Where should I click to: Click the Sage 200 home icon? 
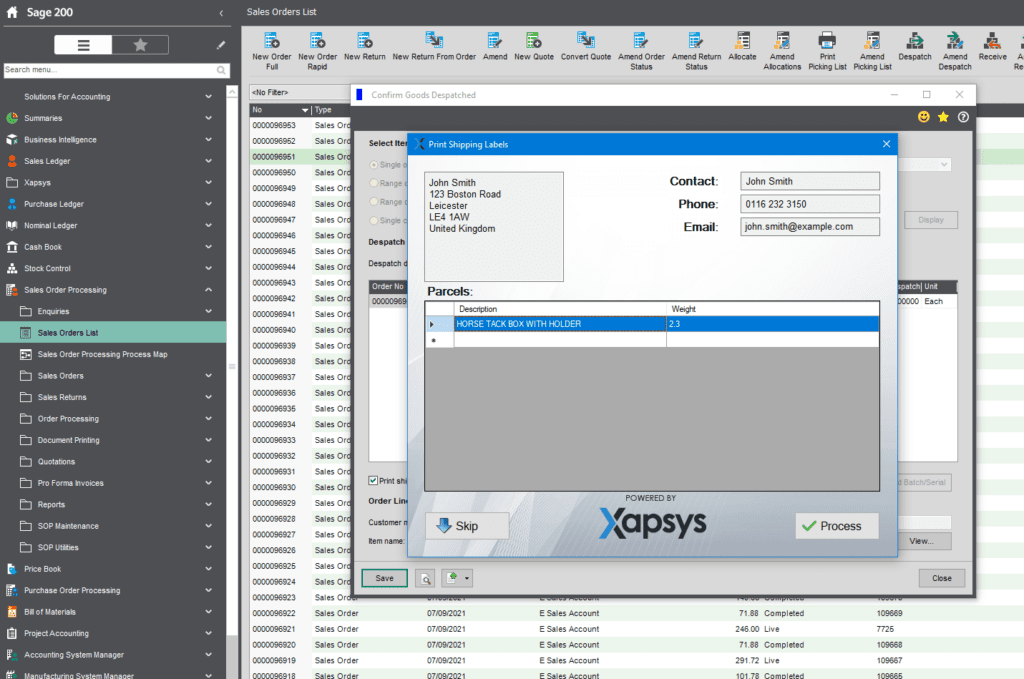[x=12, y=12]
